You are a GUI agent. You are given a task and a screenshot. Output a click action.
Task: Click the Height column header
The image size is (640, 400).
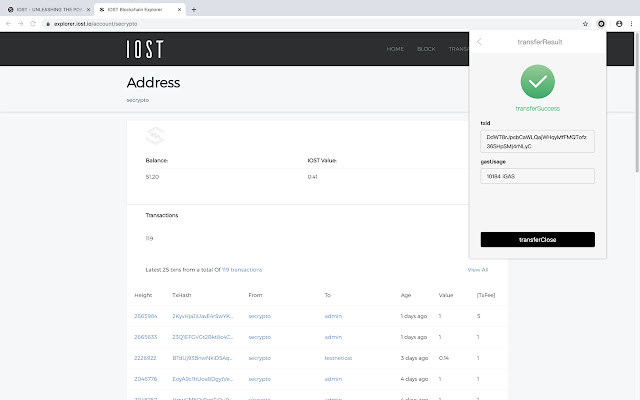click(143, 295)
